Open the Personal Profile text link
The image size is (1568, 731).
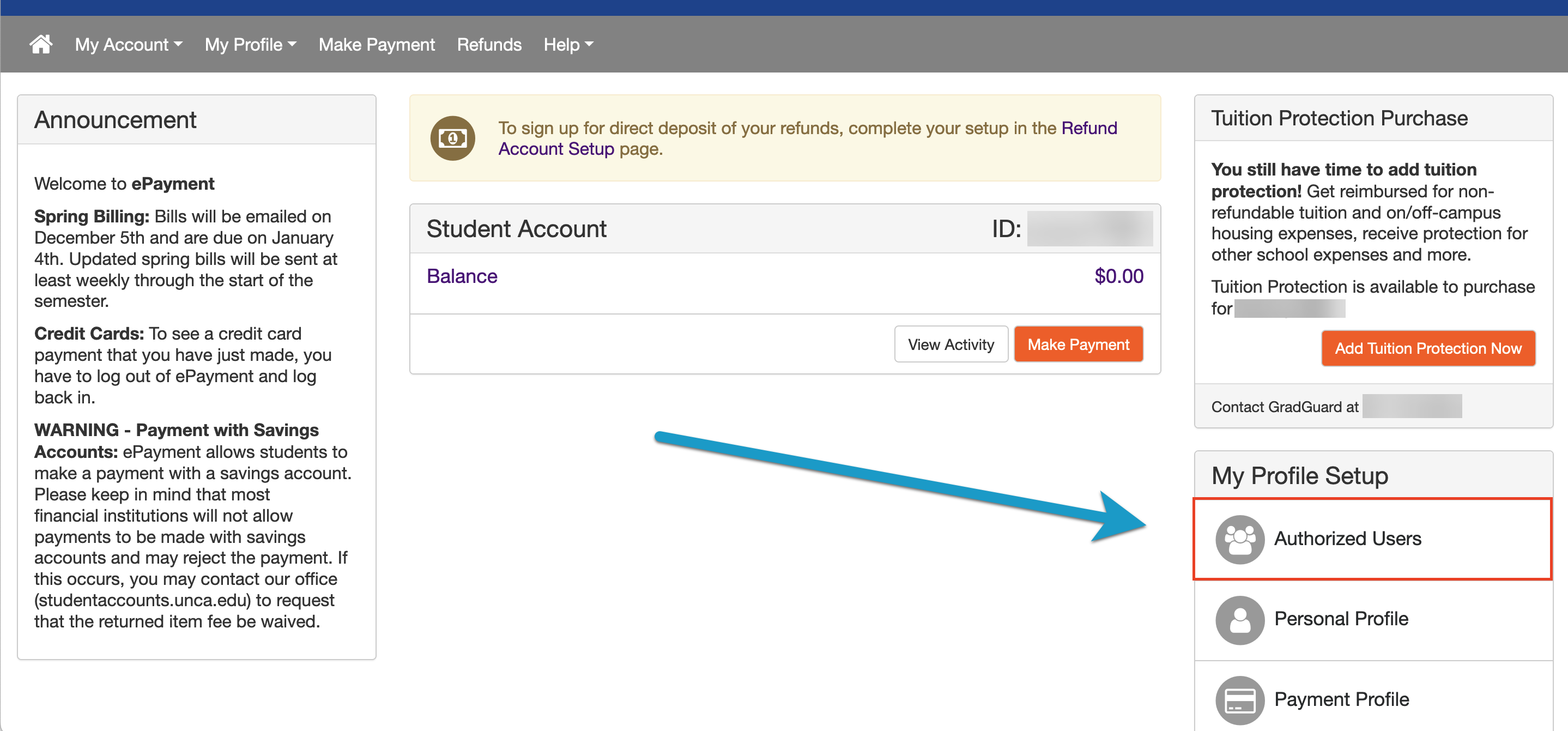coord(1341,619)
